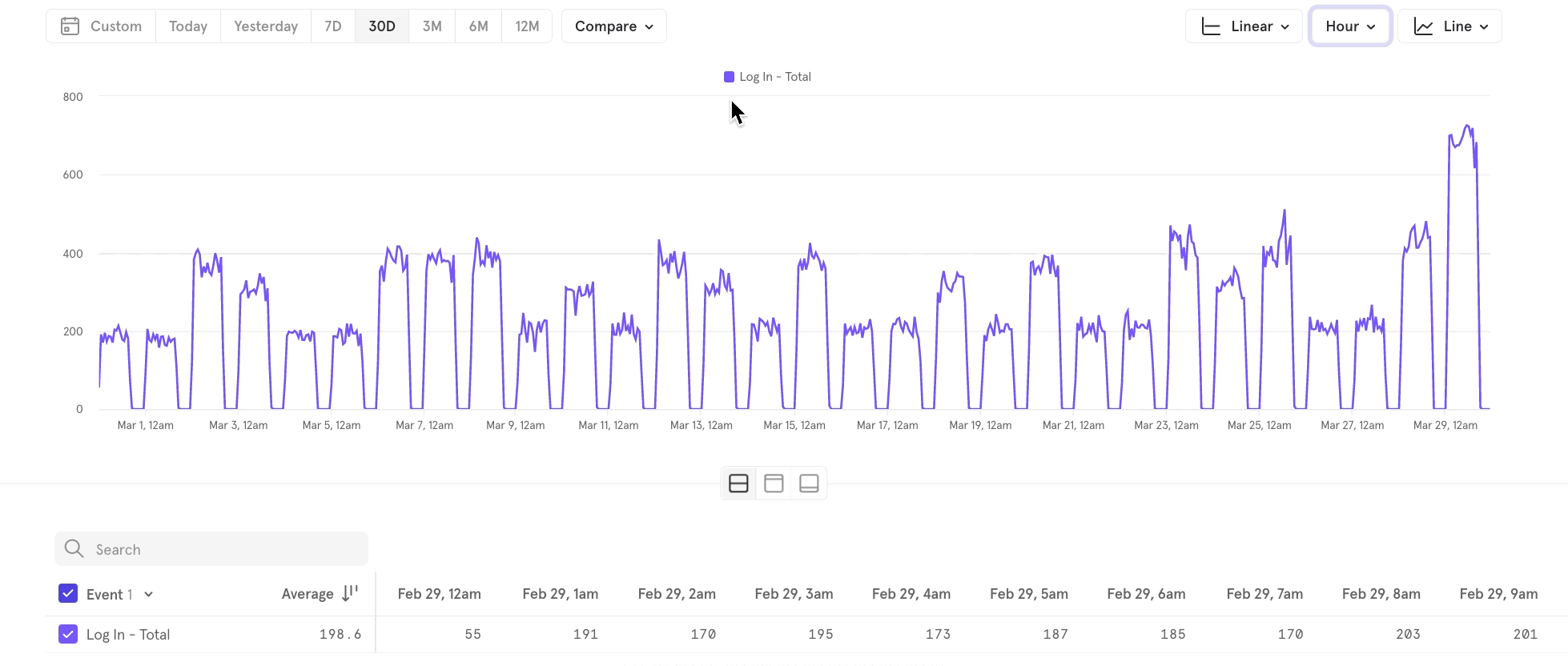Screen dimensions: 1568x666
Task: Click the line chart icon beside Line
Action: point(1423,26)
